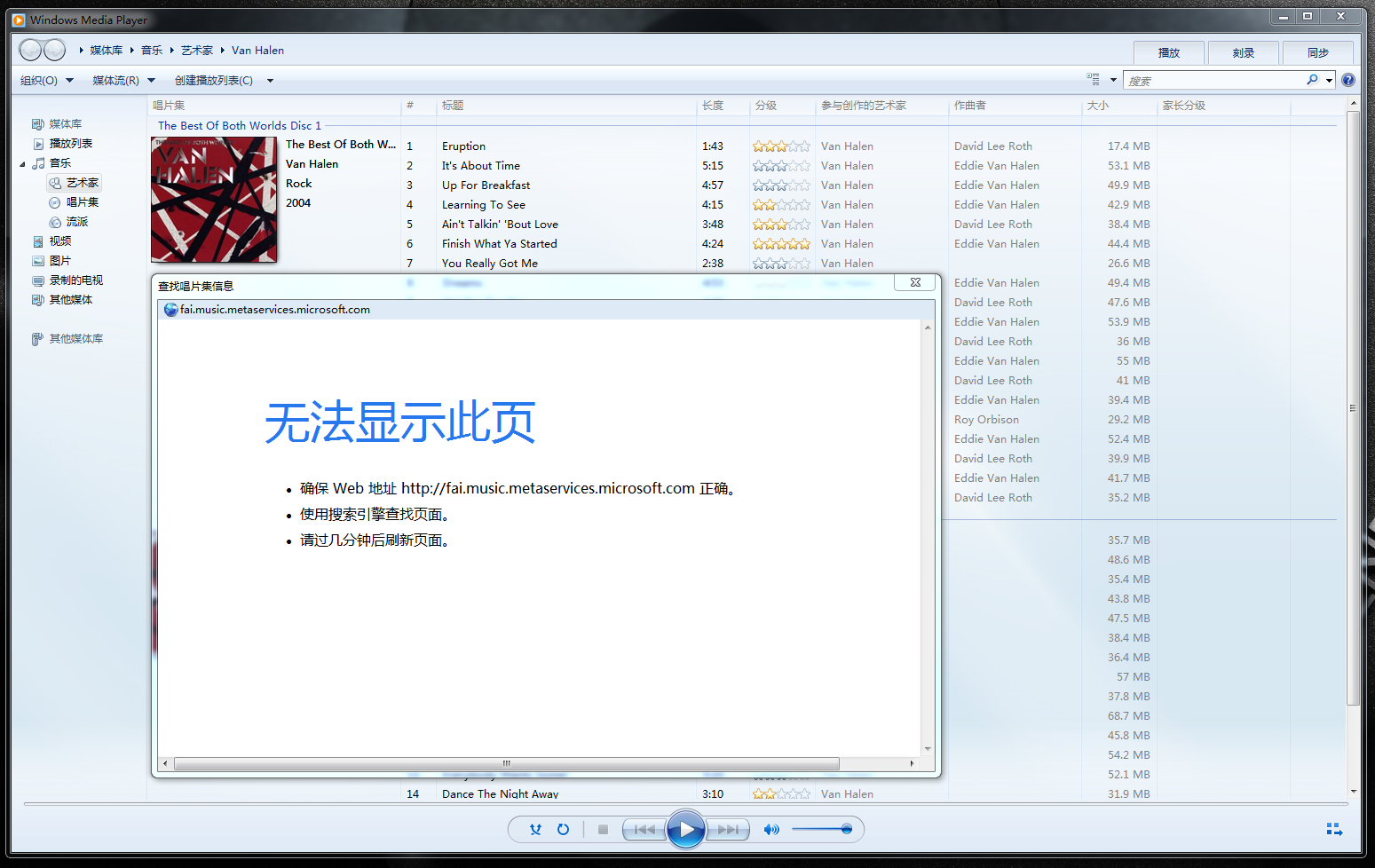This screenshot has width=1375, height=868.
Task: Click 媒体库 in the breadcrumb path
Action: pyautogui.click(x=107, y=51)
